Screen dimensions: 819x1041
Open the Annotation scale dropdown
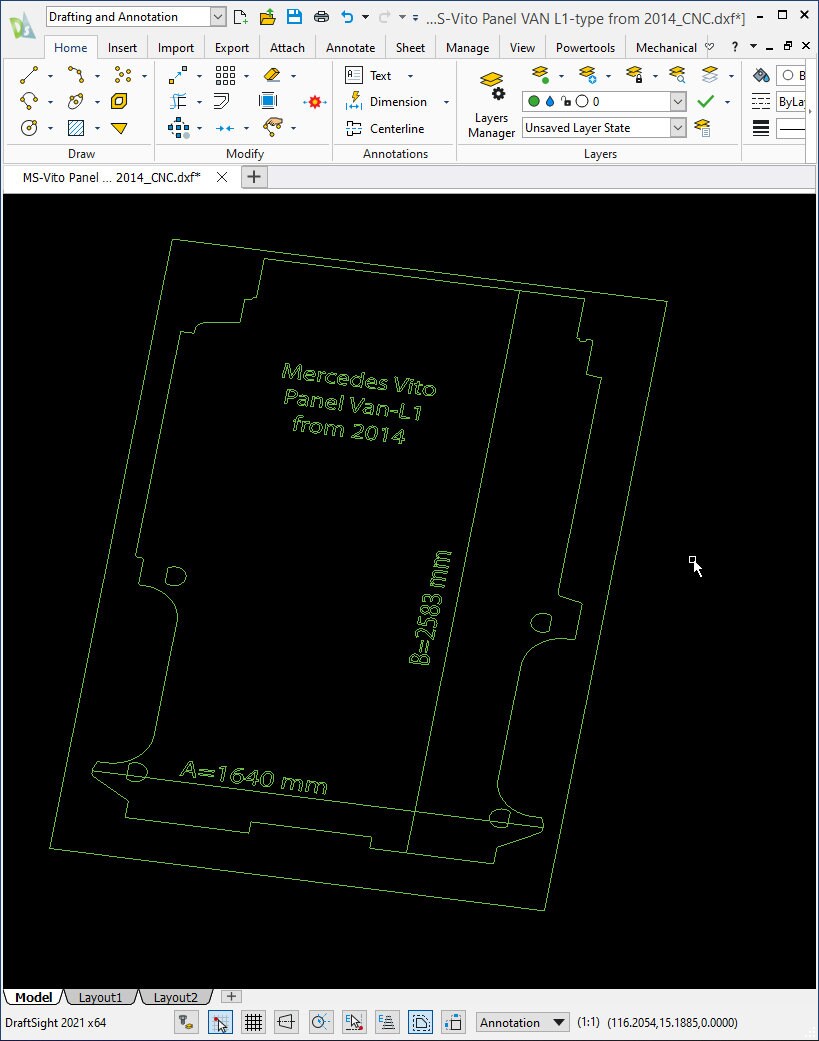[x=523, y=1022]
